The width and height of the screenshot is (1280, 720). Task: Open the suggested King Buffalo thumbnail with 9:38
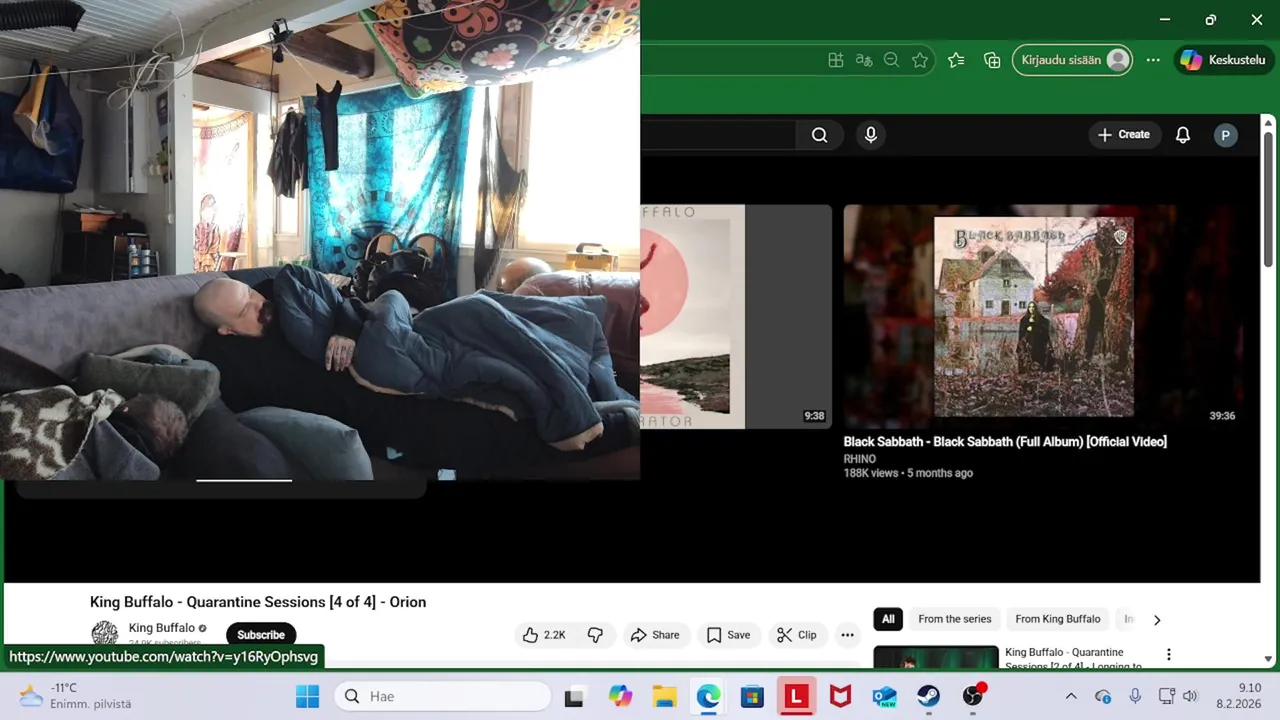[736, 316]
